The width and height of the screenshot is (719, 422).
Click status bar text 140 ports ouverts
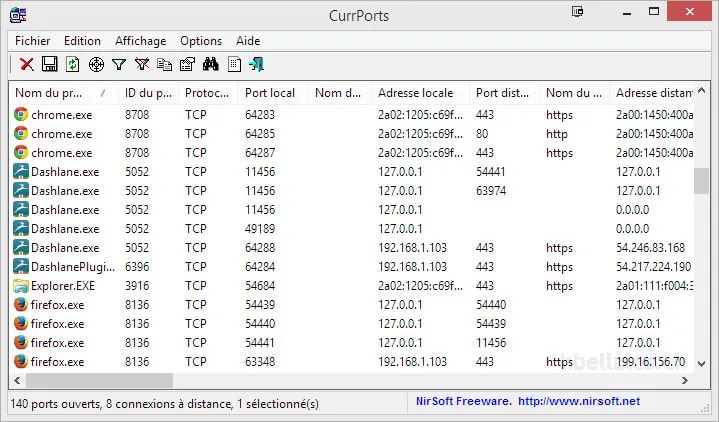coord(55,404)
